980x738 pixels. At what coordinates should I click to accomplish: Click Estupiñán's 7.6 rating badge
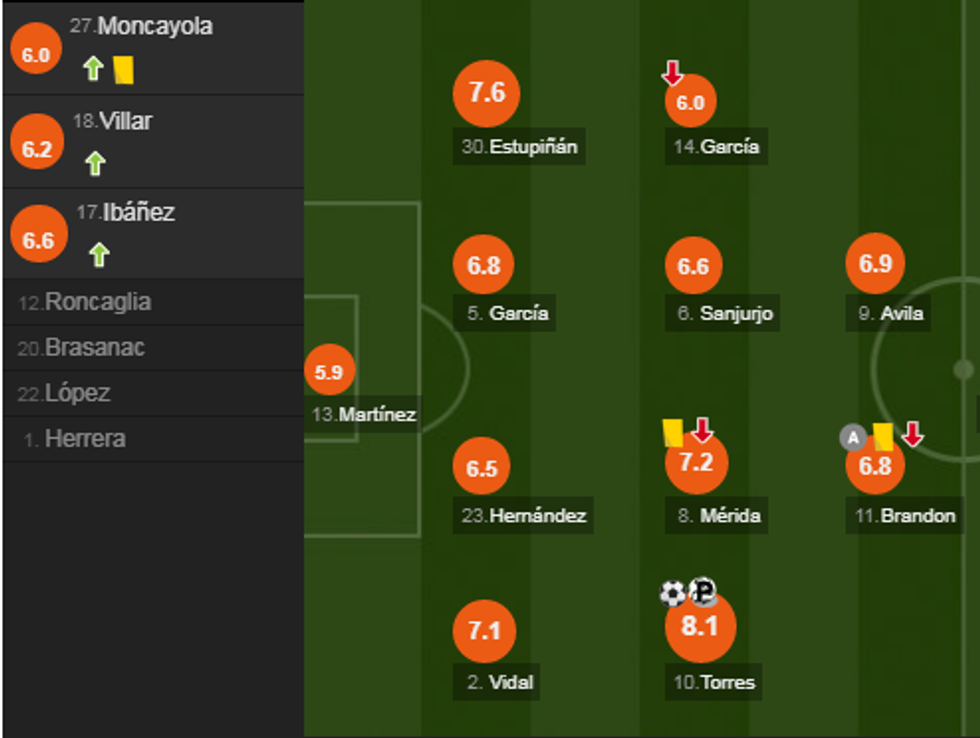(487, 93)
